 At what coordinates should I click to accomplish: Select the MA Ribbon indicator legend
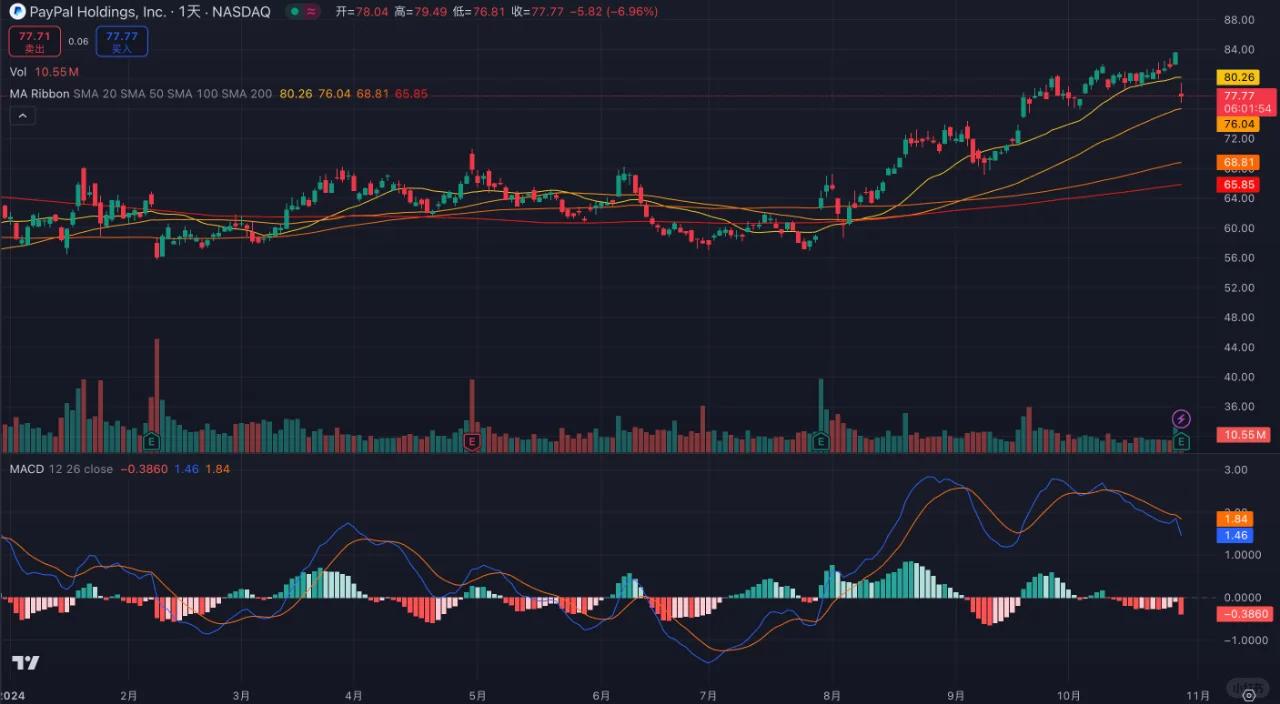tap(39, 94)
